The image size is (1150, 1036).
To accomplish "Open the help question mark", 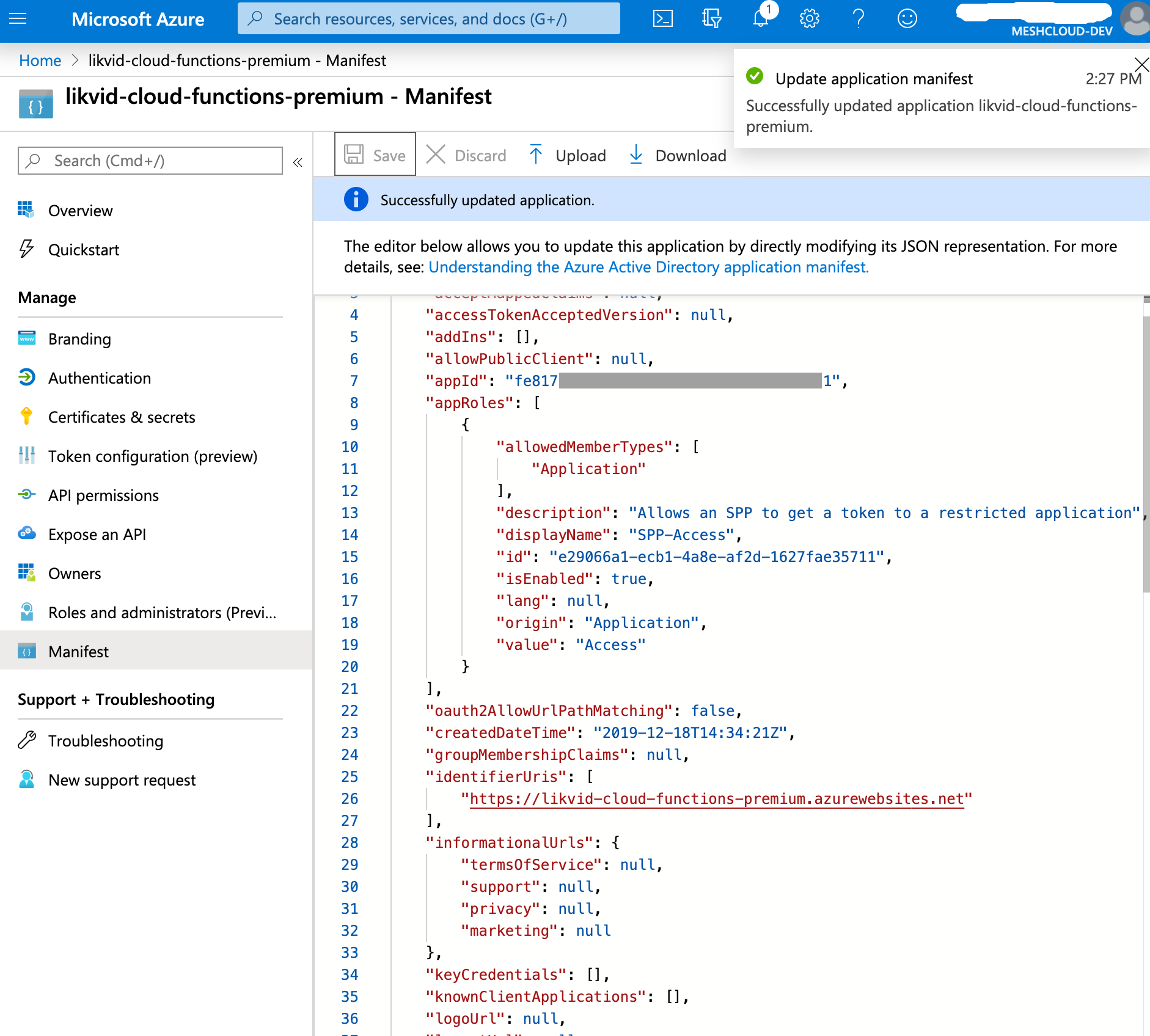I will coord(859,18).
